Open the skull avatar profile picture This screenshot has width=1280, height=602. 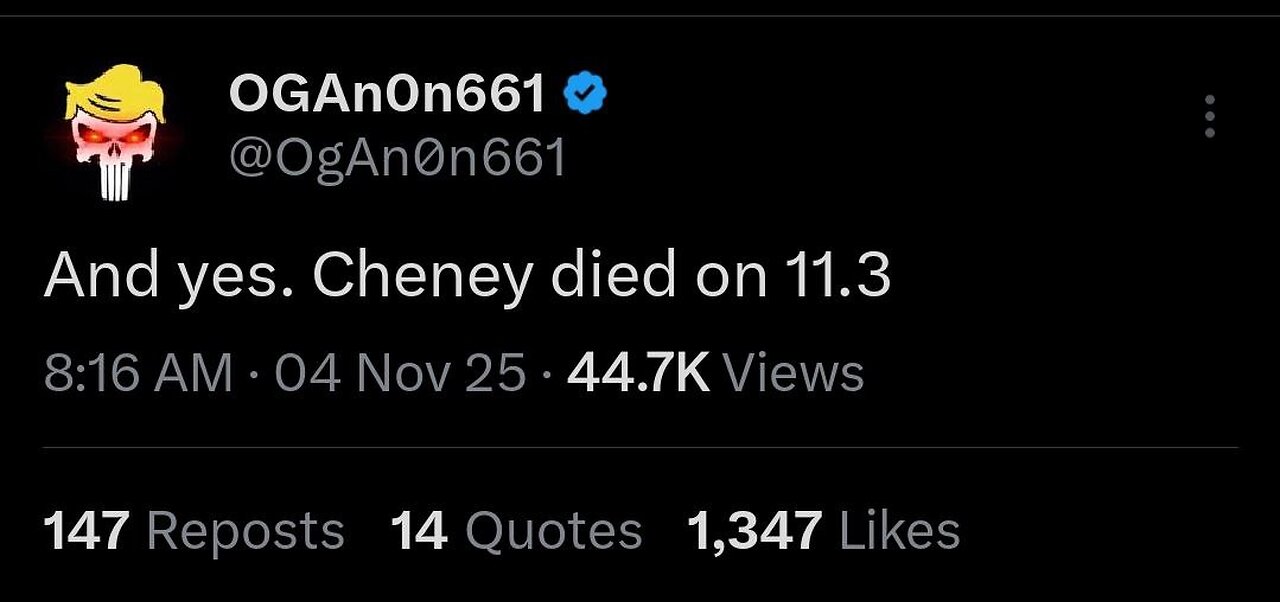(x=115, y=145)
